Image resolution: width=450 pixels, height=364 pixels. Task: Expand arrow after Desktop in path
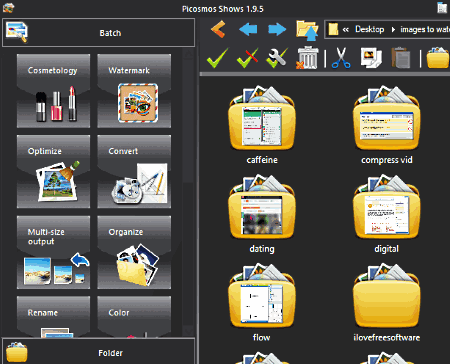coord(393,30)
